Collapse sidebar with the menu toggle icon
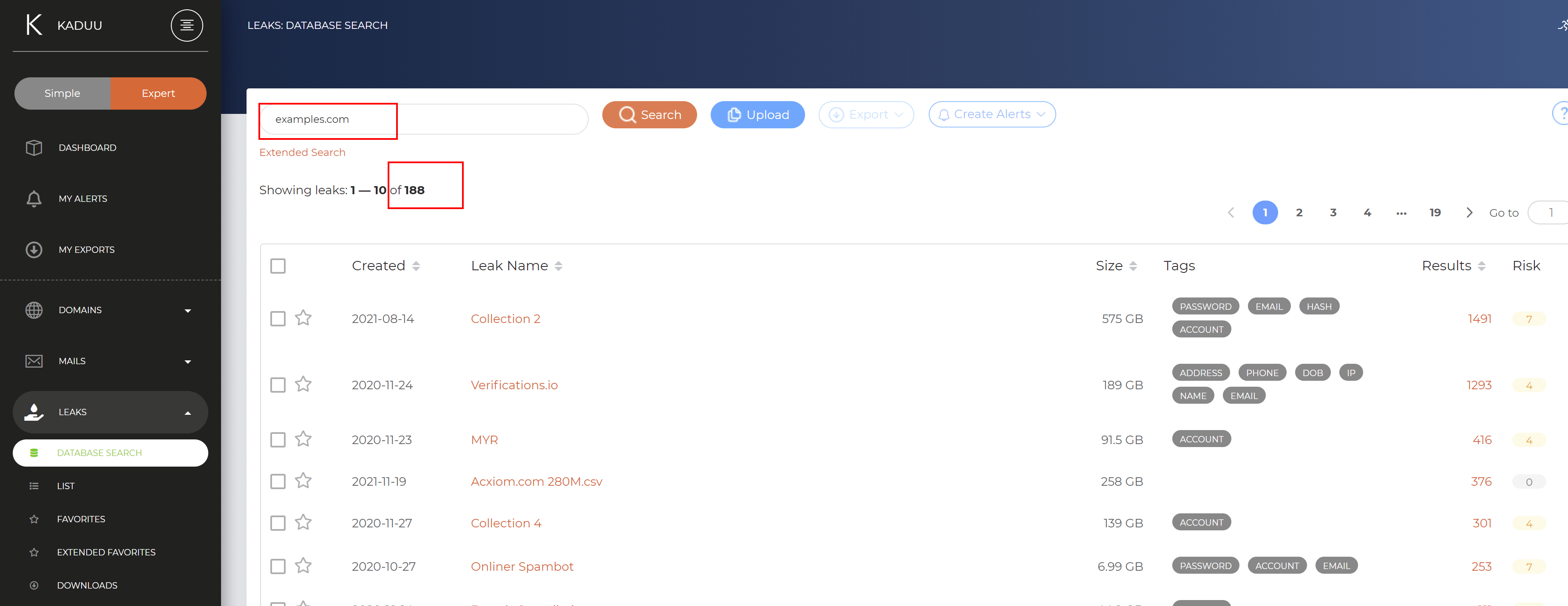1568x606 pixels. click(x=186, y=25)
